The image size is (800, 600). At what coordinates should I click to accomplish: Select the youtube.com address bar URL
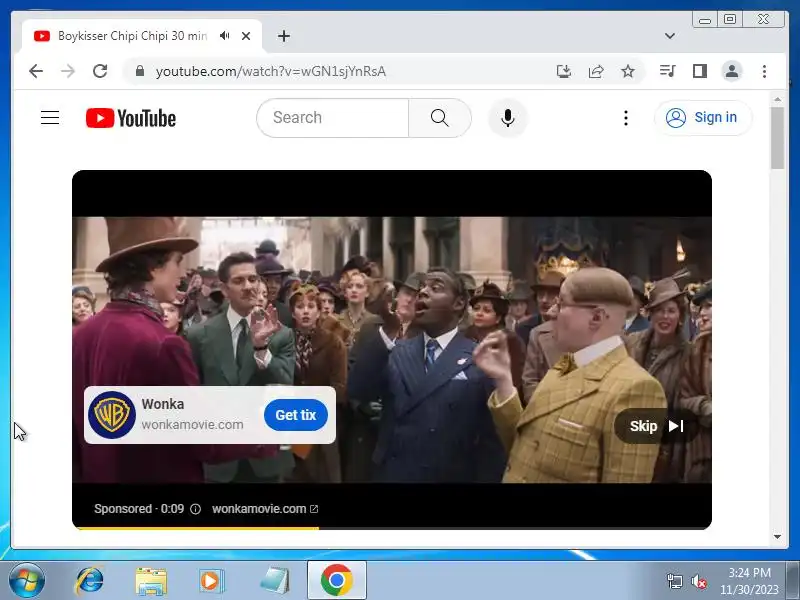click(x=270, y=71)
